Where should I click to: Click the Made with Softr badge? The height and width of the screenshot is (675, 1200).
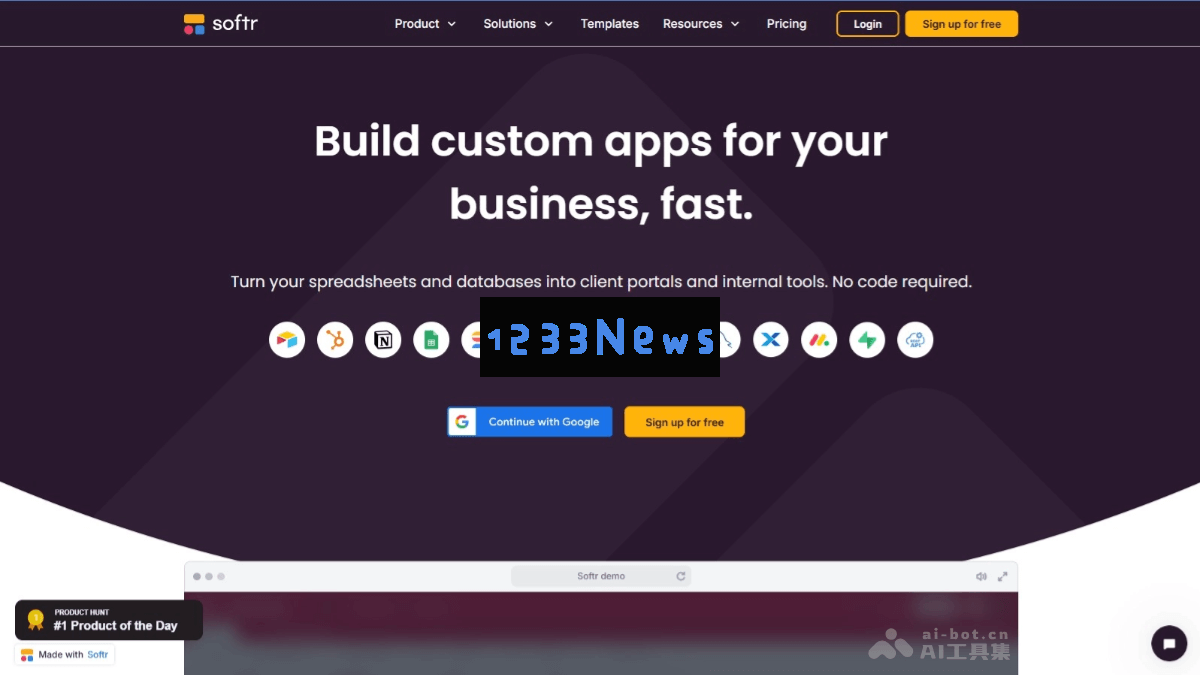[x=65, y=655]
